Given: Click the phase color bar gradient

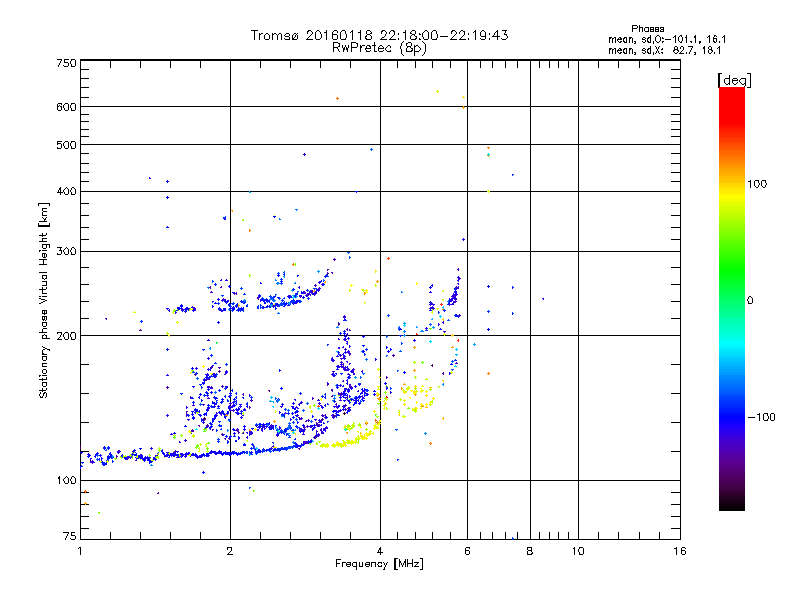Looking at the screenshot, I should (732, 298).
